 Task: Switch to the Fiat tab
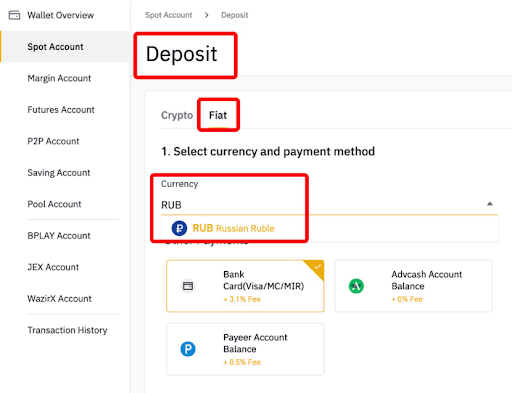(218, 115)
